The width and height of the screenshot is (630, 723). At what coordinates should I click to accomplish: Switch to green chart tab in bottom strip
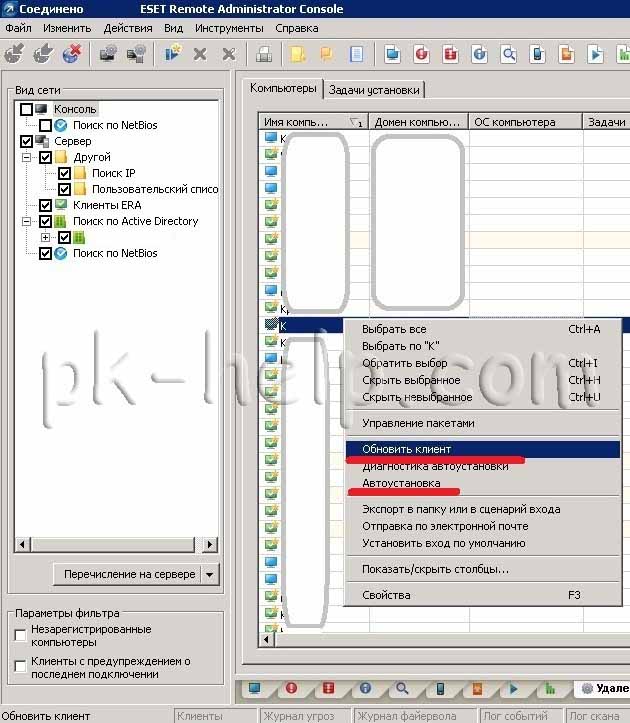[x=550, y=688]
